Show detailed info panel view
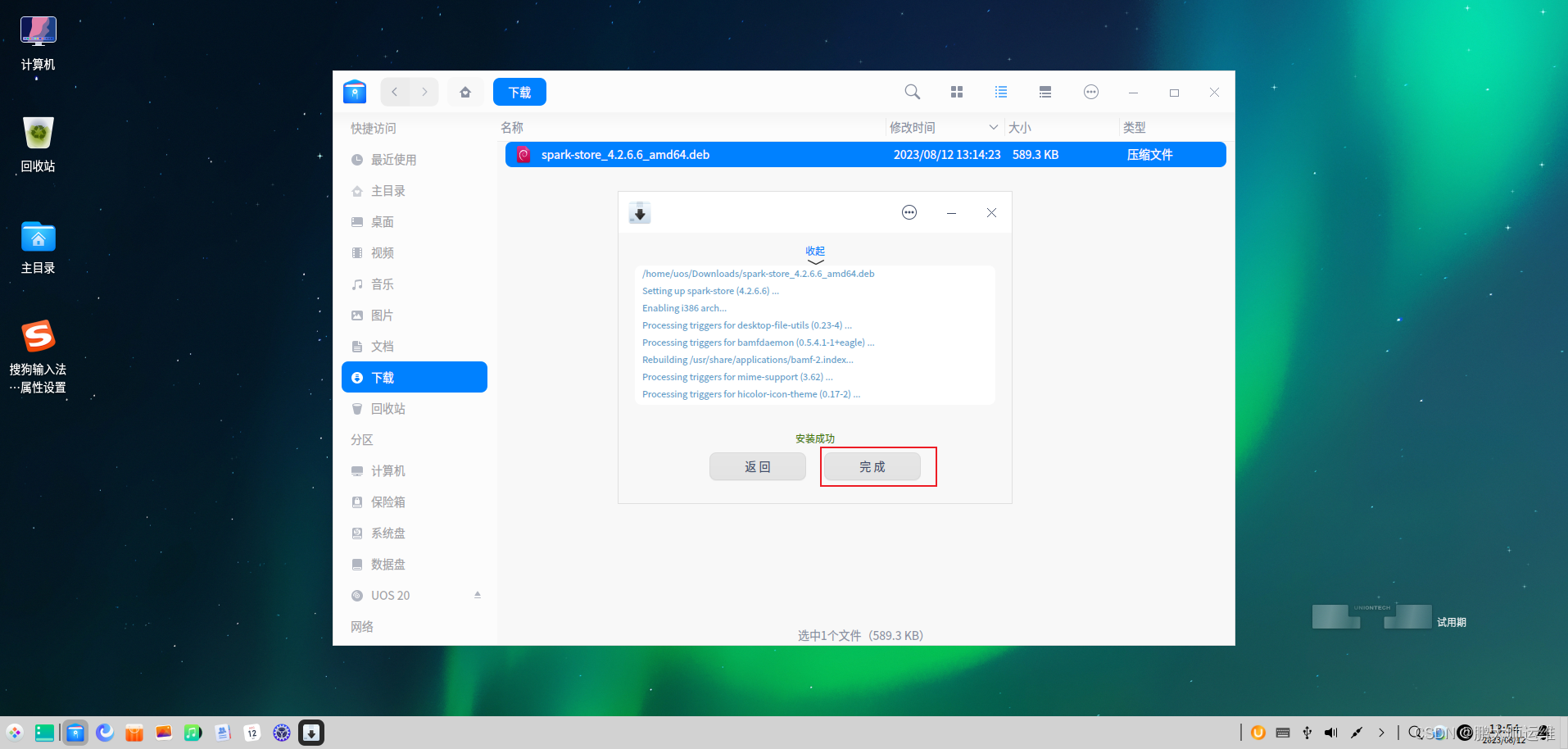Viewport: 1568px width, 749px height. (x=1045, y=92)
